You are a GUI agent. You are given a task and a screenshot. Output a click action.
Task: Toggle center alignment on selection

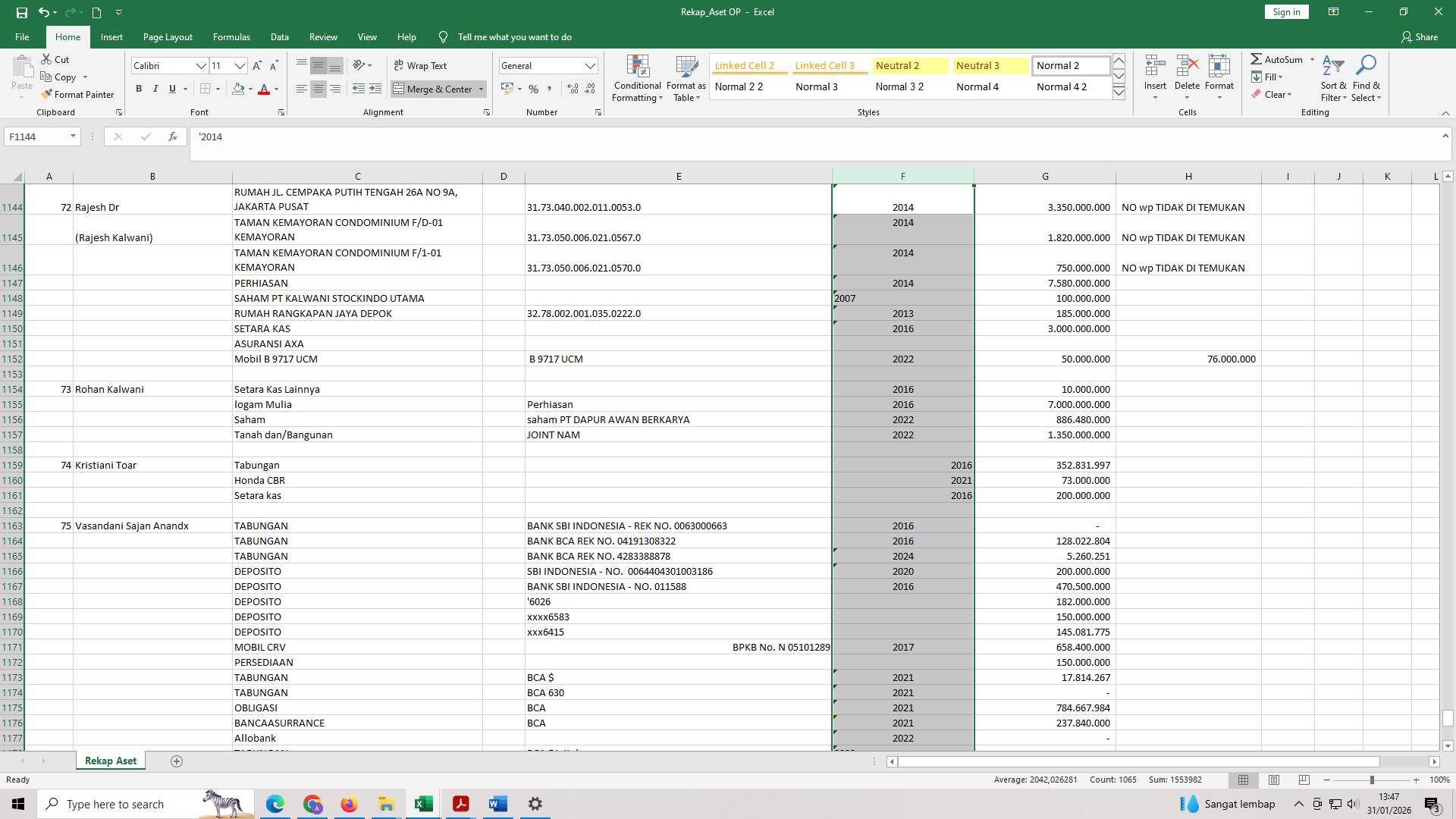pos(318,89)
